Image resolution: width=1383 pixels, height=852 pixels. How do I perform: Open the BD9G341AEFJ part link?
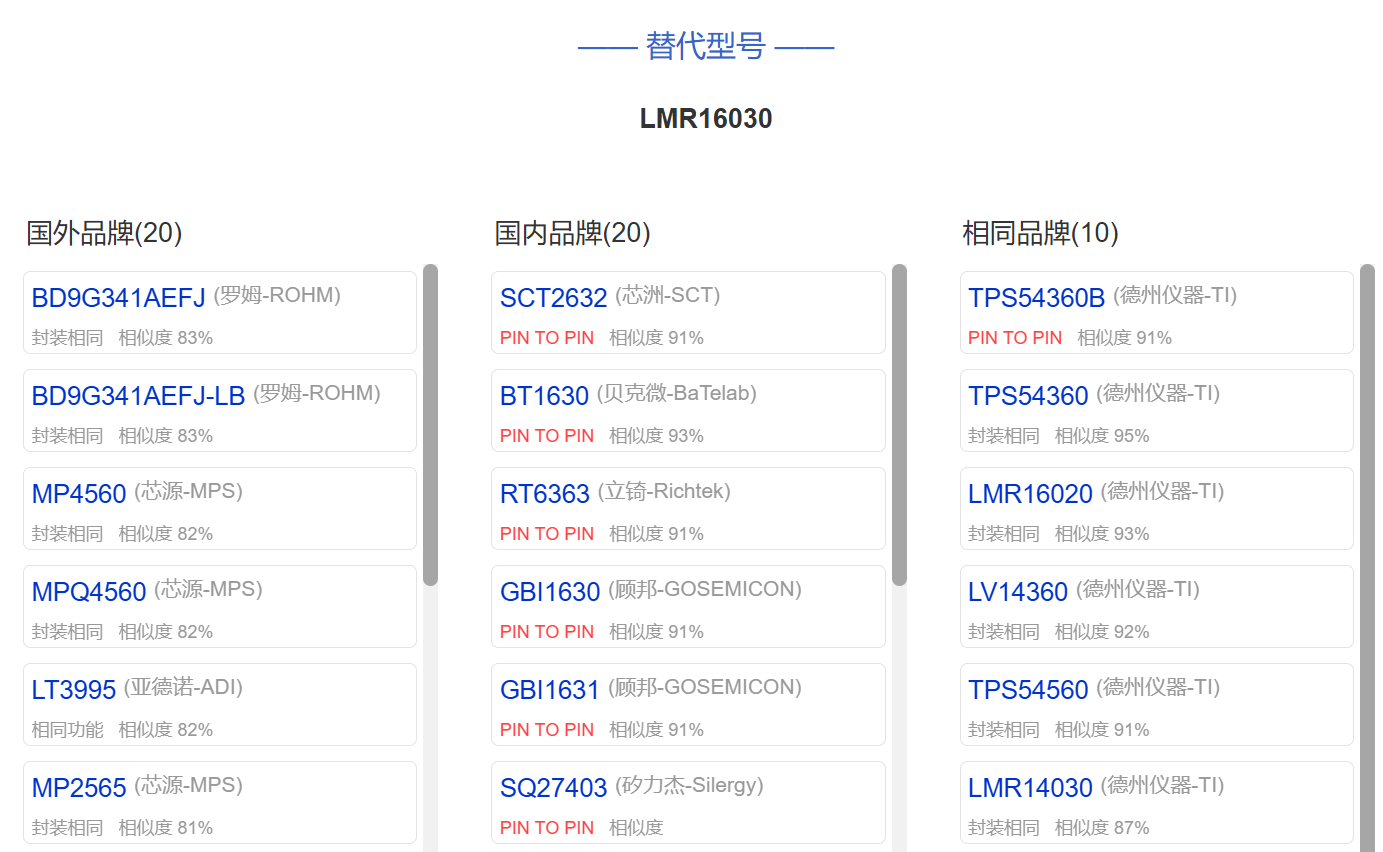[x=118, y=298]
